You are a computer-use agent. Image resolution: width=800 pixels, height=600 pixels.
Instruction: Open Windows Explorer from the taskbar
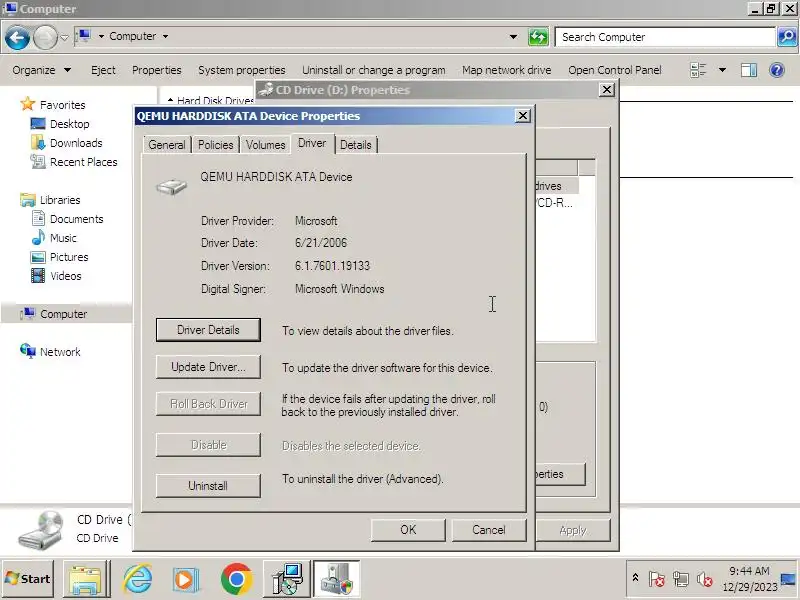[86, 579]
